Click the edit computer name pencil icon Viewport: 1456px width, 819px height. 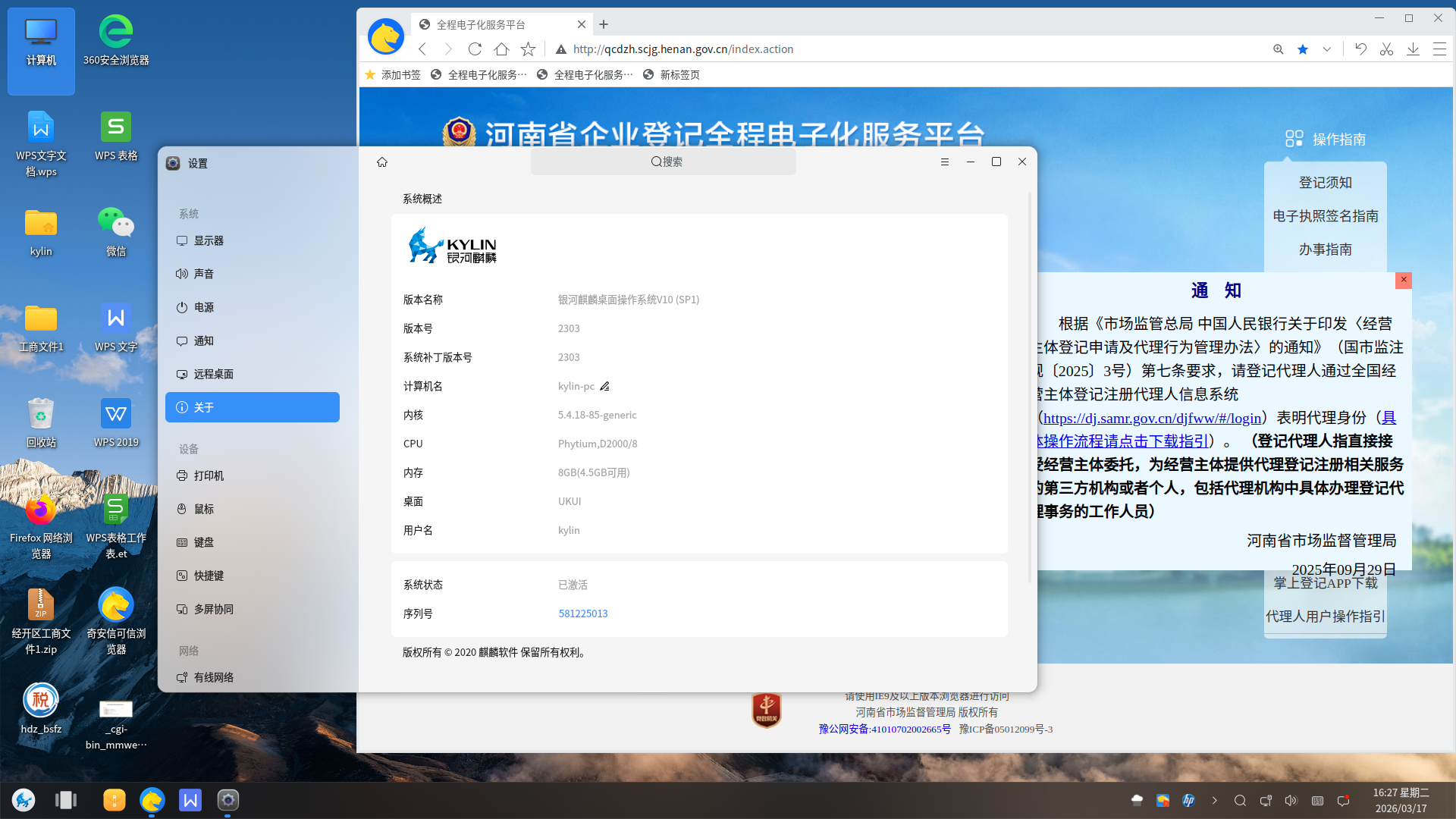pyautogui.click(x=604, y=387)
